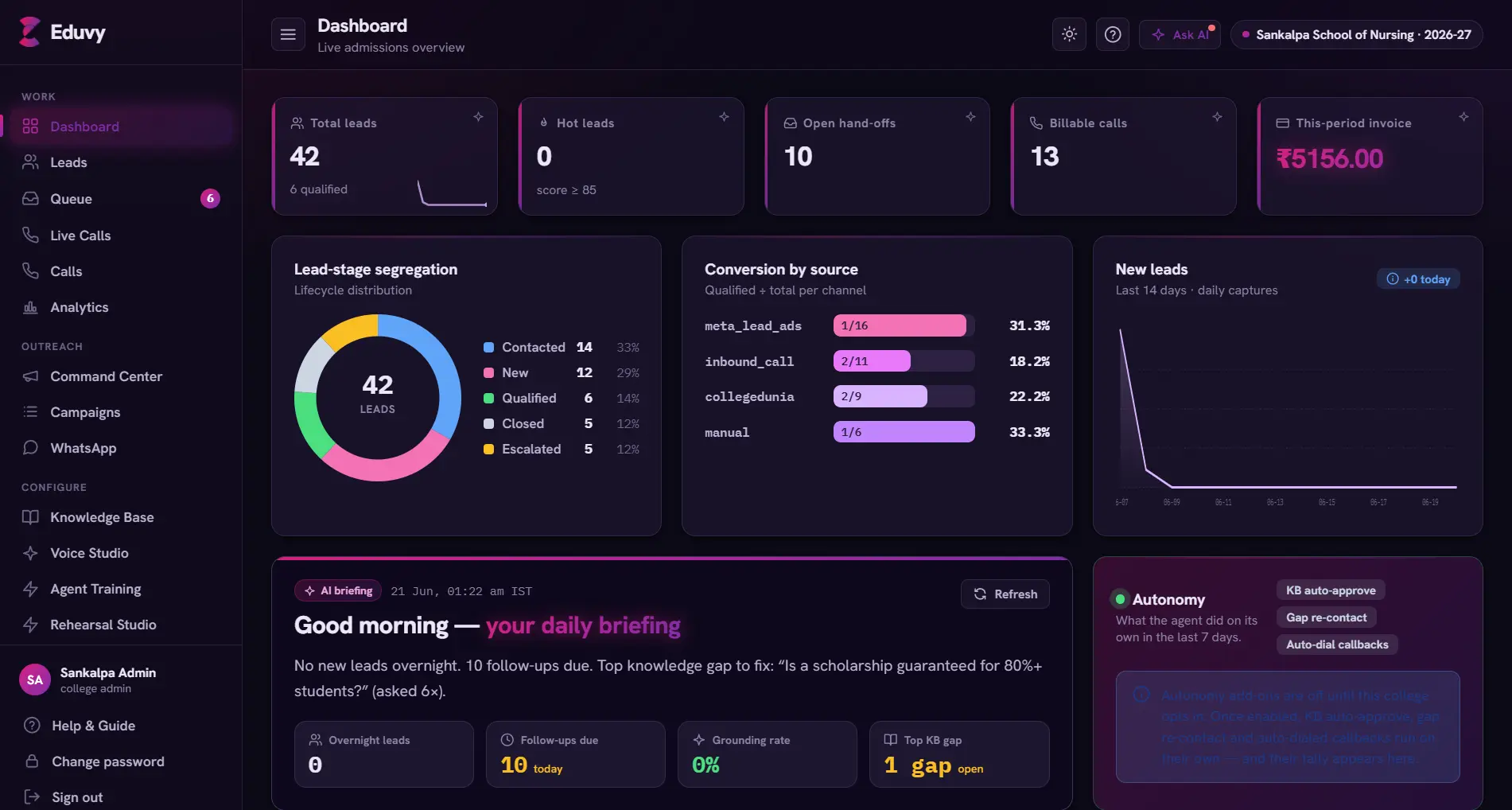This screenshot has width=1512, height=810.
Task: Open Sankalpa Admin profile
Action: click(108, 680)
